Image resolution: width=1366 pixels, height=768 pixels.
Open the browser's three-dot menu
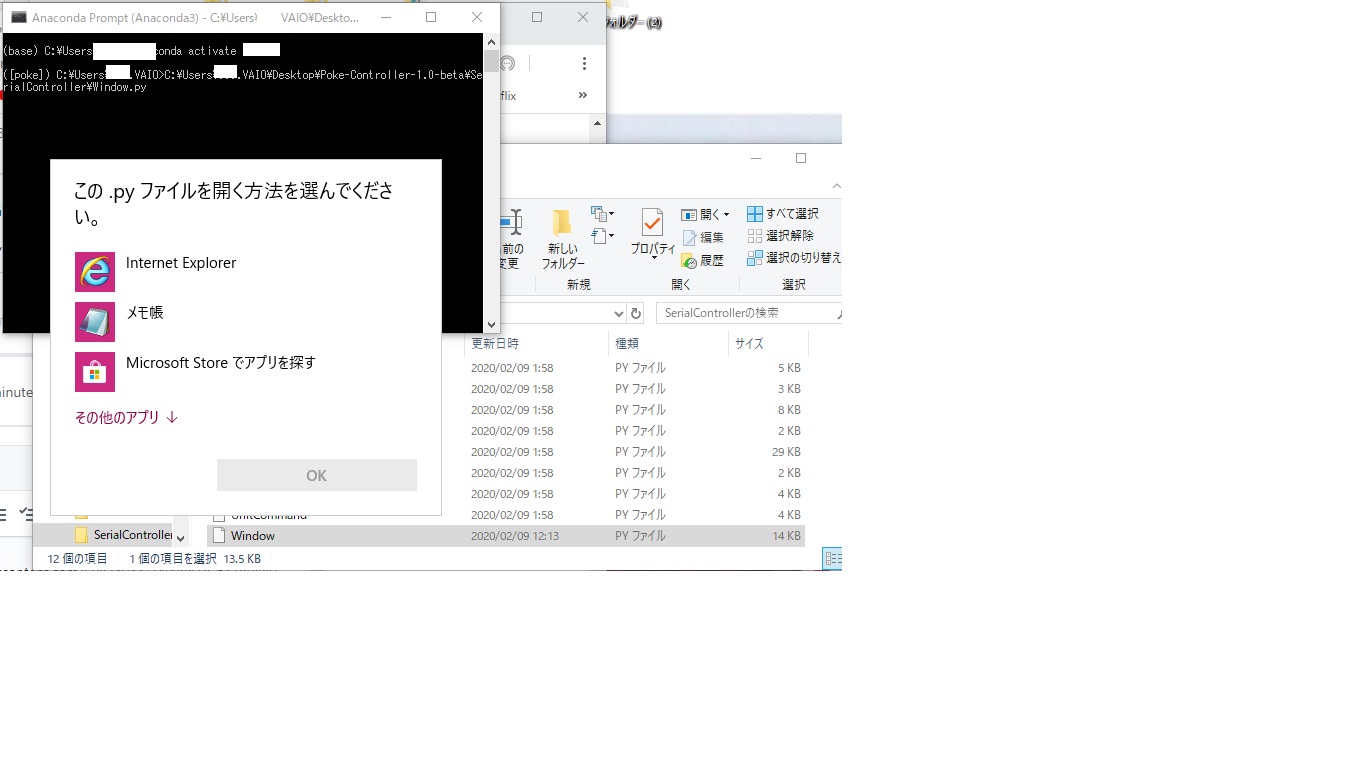(584, 62)
